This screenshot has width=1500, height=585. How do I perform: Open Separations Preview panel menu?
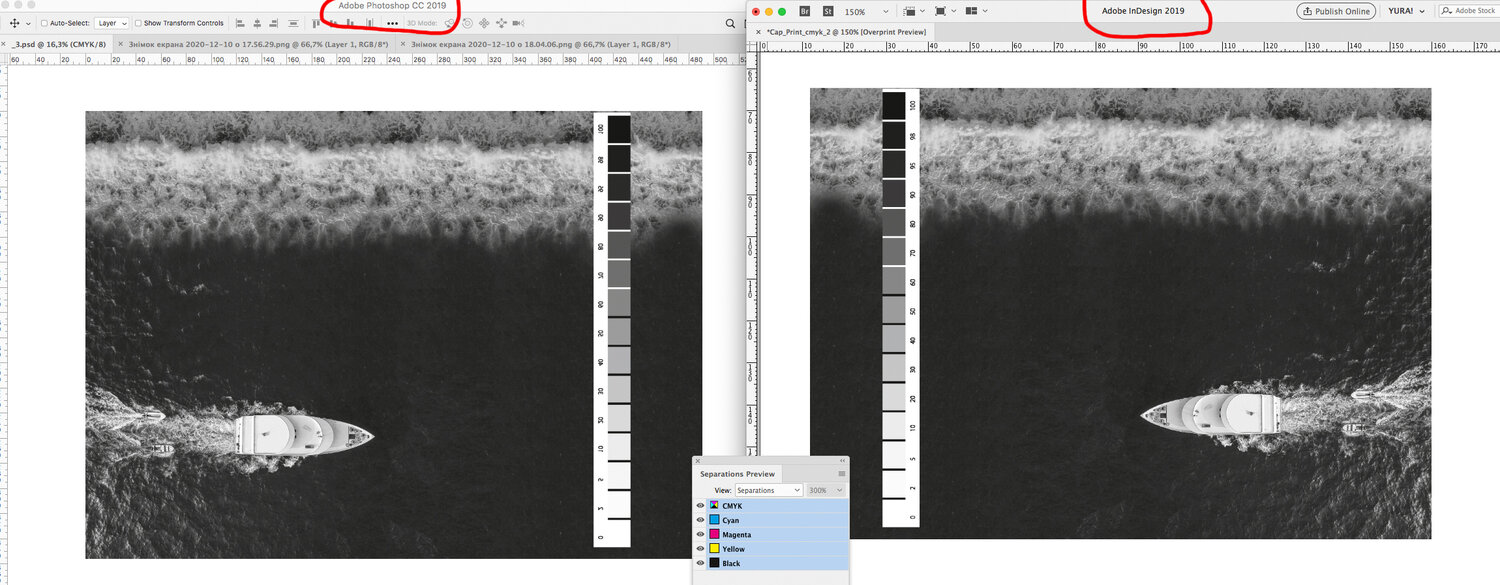coord(842,474)
